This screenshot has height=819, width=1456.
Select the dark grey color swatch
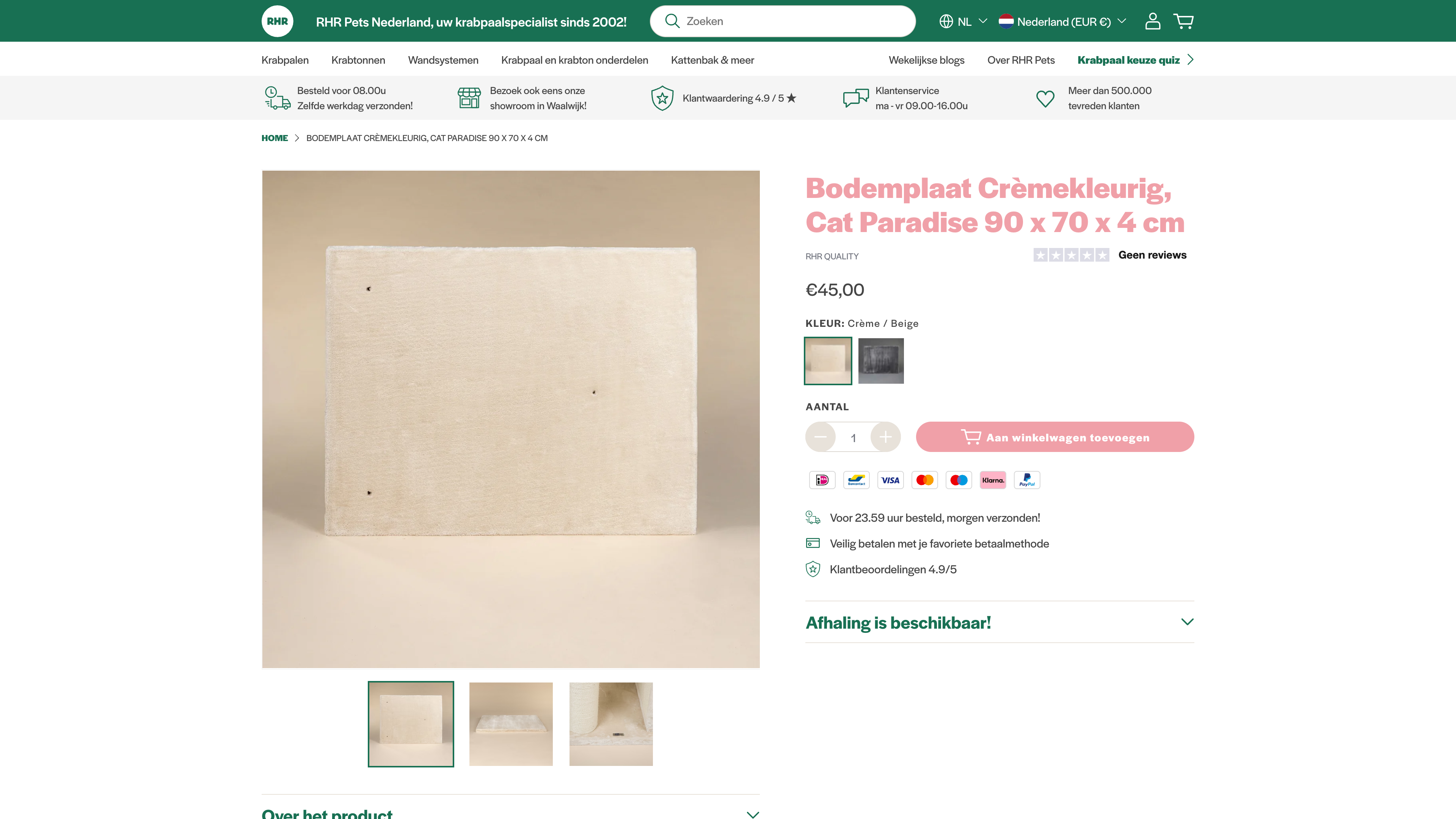(x=880, y=361)
